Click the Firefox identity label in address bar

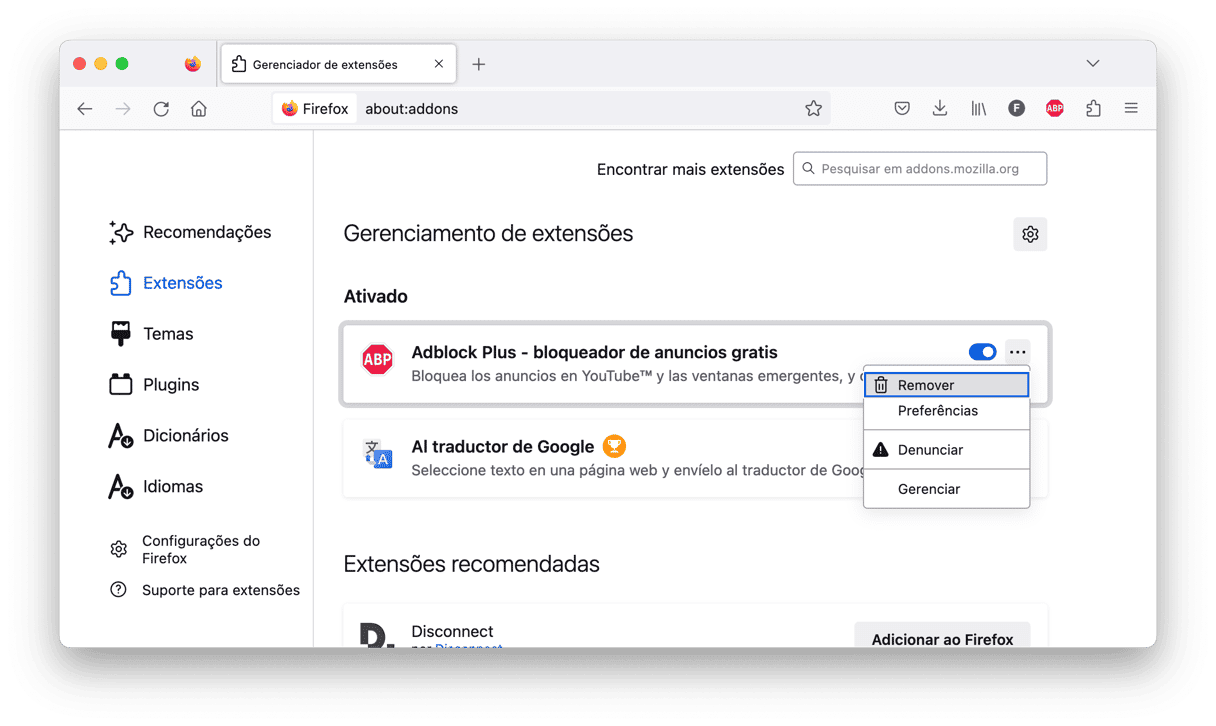tap(315, 109)
